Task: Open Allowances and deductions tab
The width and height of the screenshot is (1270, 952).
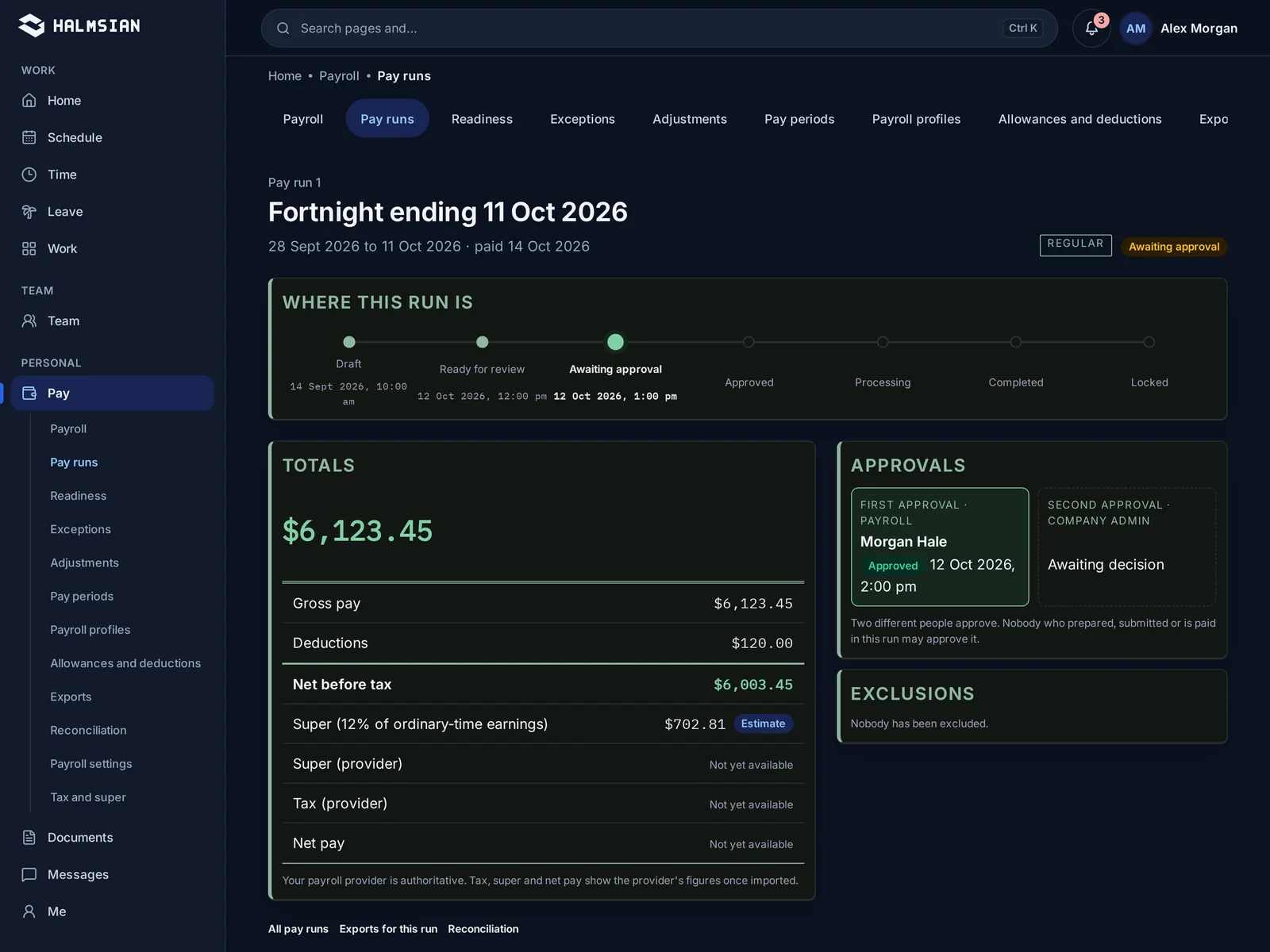Action: (1079, 119)
